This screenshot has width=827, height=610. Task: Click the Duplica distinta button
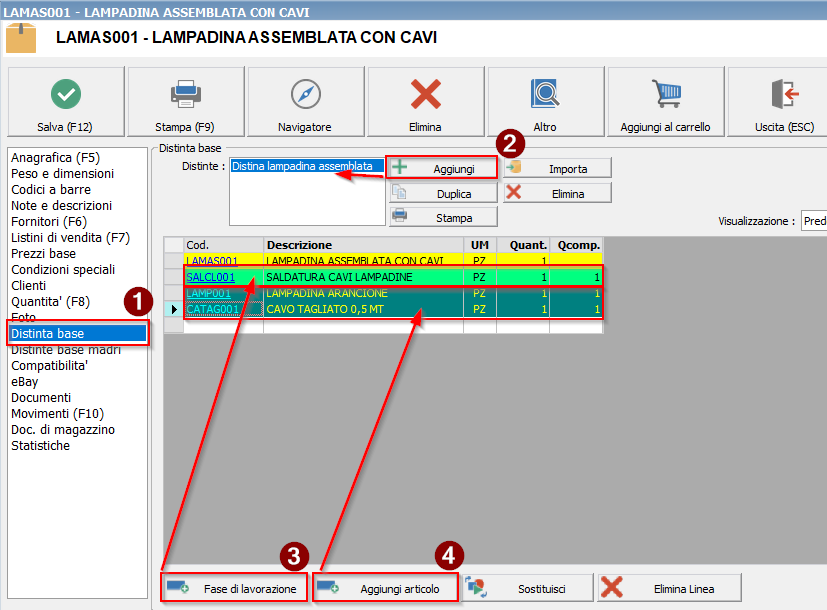(442, 193)
